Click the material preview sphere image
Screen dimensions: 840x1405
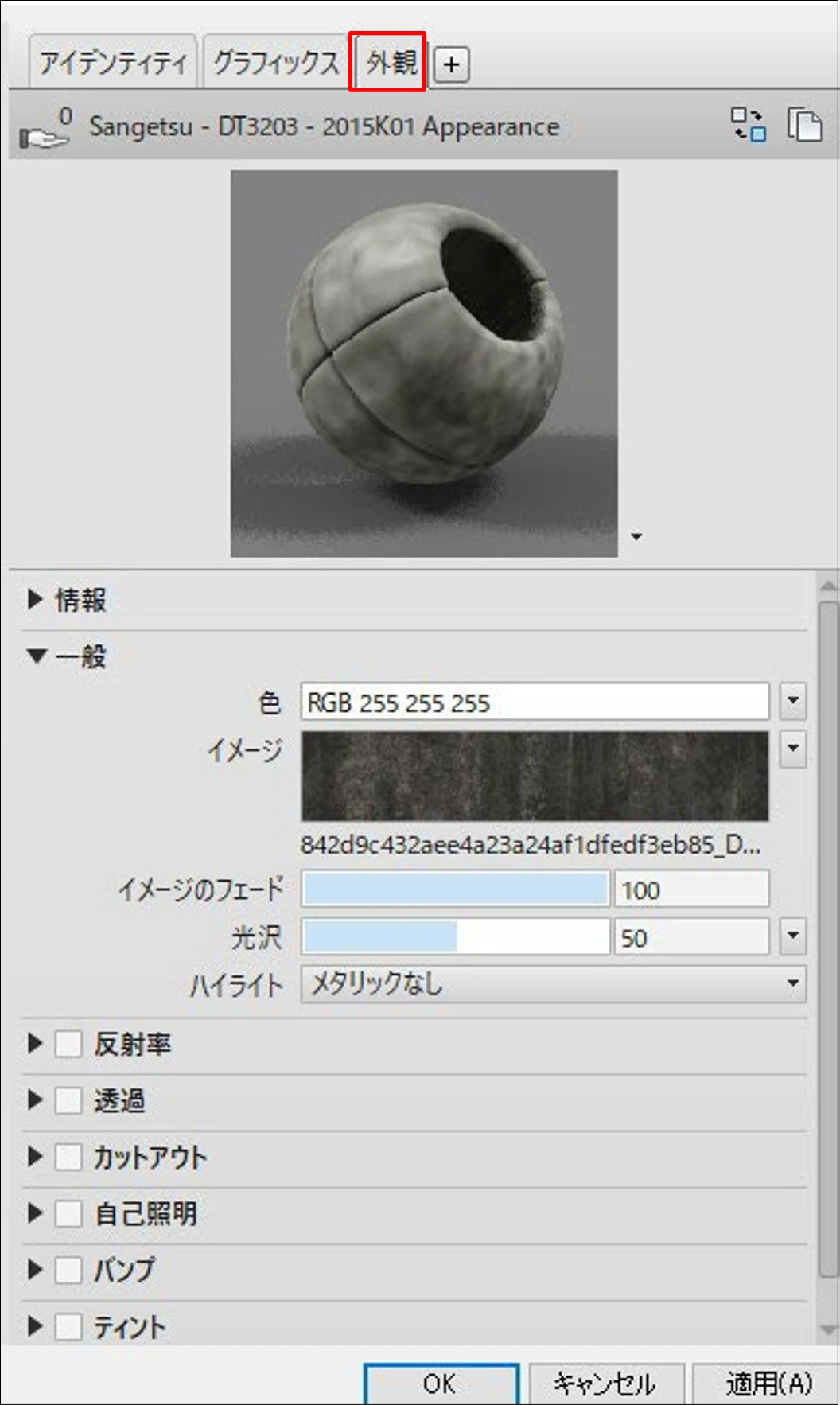coord(424,364)
